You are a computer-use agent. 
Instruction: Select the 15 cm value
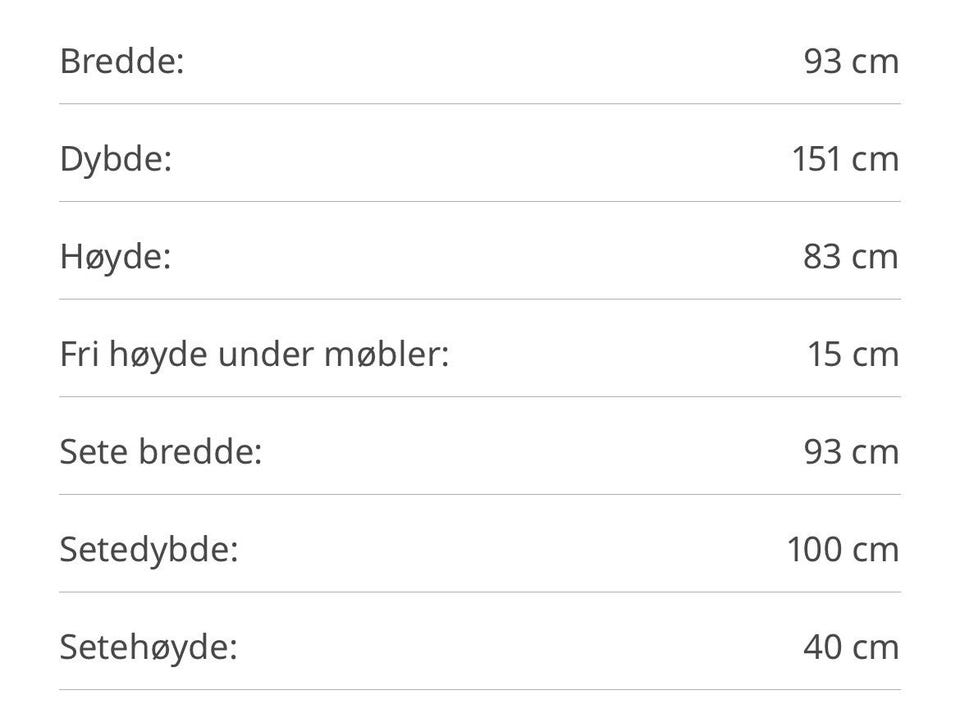pyautogui.click(x=853, y=354)
